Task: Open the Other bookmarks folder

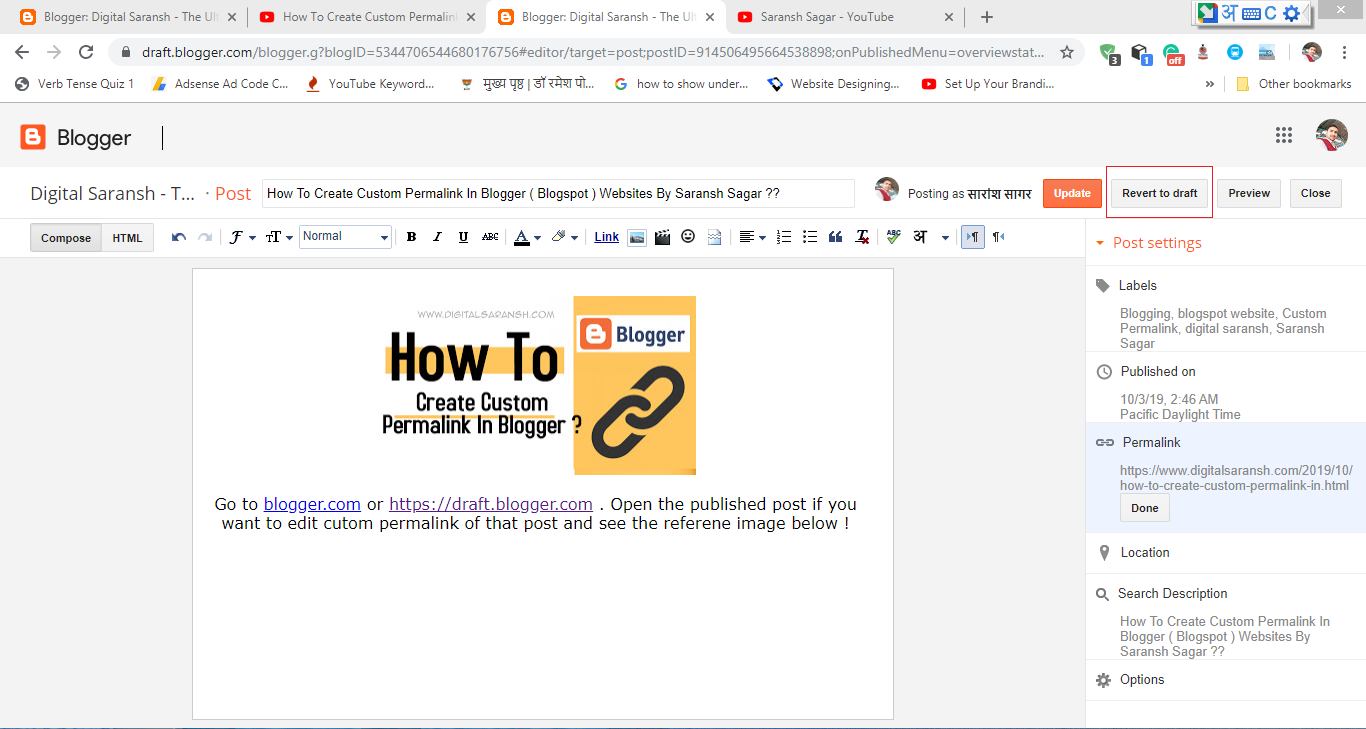Action: (x=1294, y=84)
